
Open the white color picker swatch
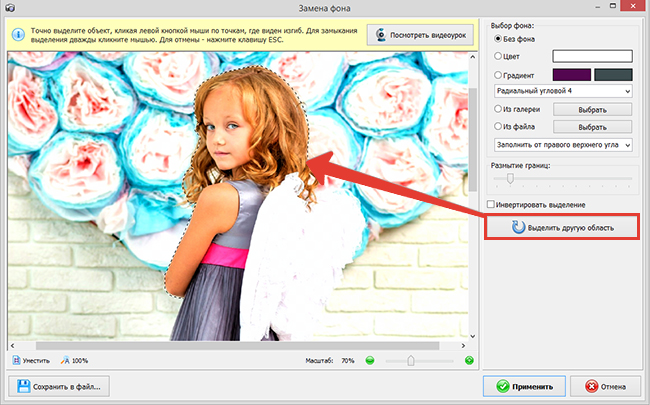pyautogui.click(x=592, y=56)
